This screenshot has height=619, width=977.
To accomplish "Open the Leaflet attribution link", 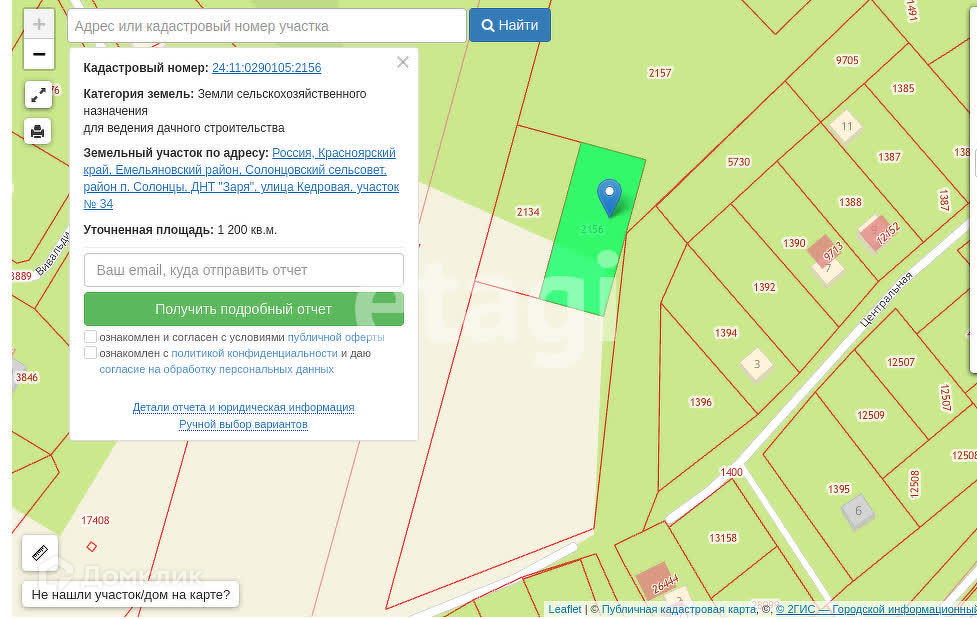I will (565, 610).
